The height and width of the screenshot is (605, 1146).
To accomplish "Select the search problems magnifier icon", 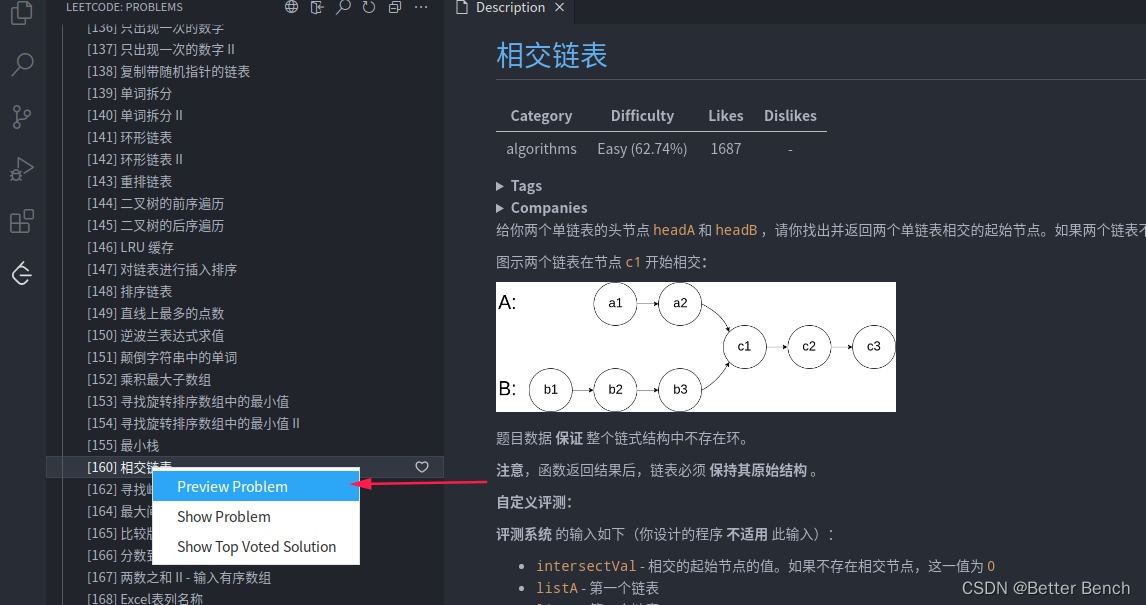I will click(342, 7).
